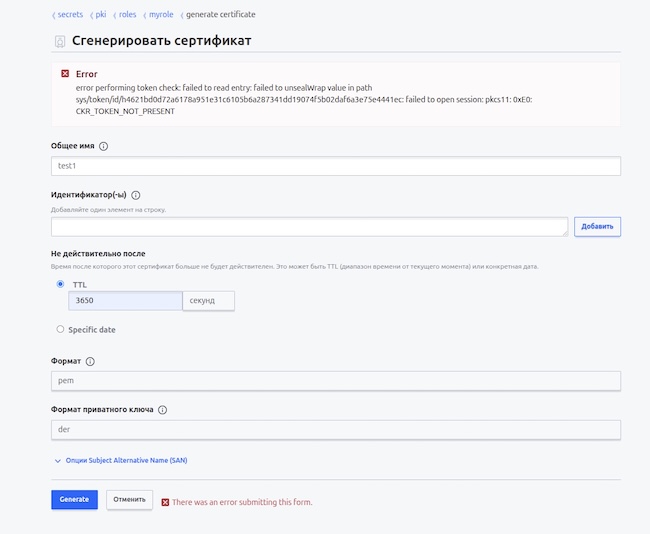
Task: Show info tooltip for Формат
Action: [x=90, y=361]
